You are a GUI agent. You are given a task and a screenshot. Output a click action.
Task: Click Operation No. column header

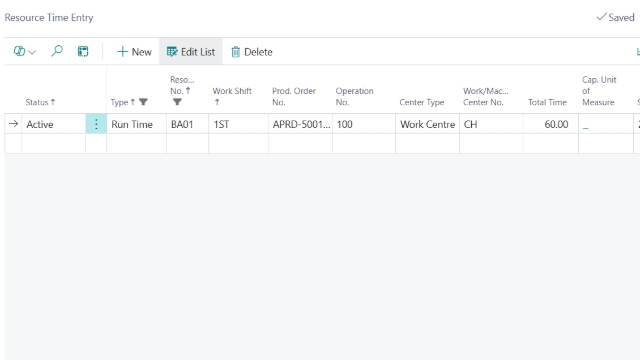[354, 96]
